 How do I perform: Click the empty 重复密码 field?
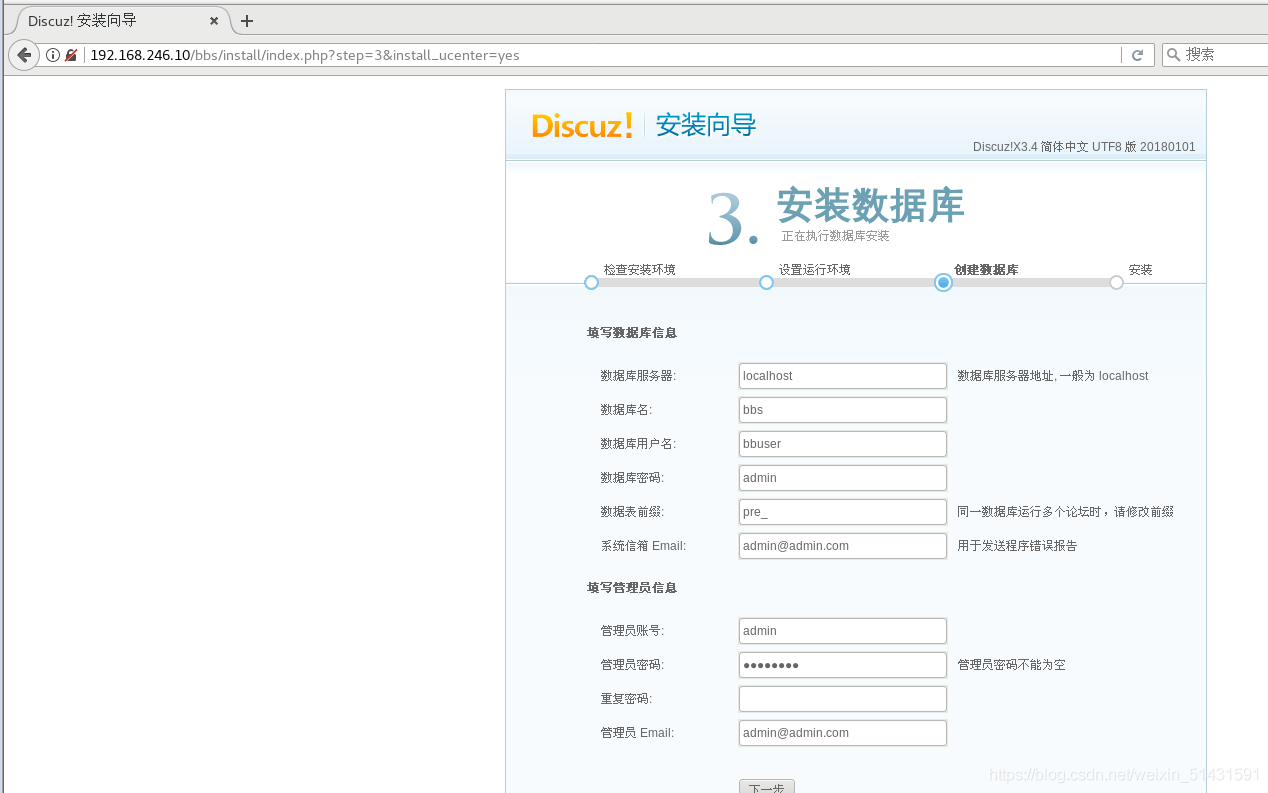[843, 699]
